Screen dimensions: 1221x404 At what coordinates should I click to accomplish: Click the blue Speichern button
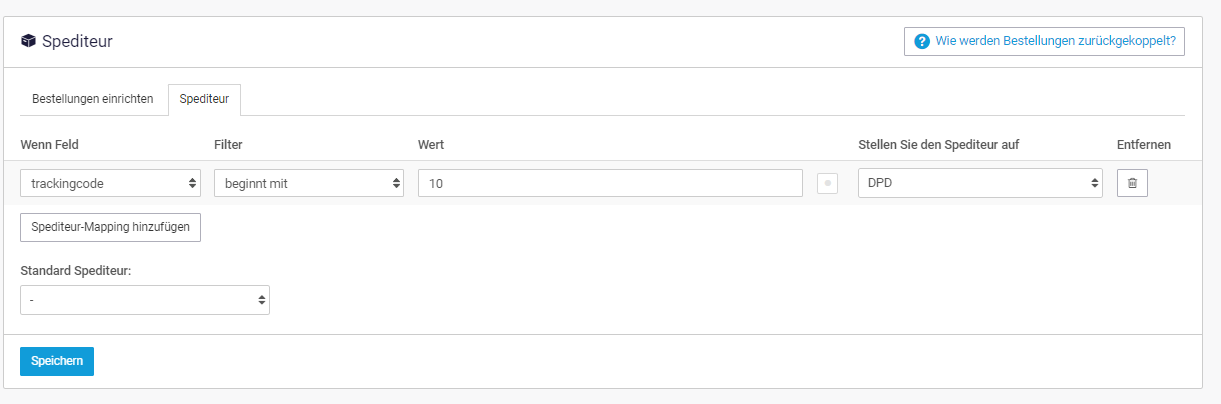point(57,361)
